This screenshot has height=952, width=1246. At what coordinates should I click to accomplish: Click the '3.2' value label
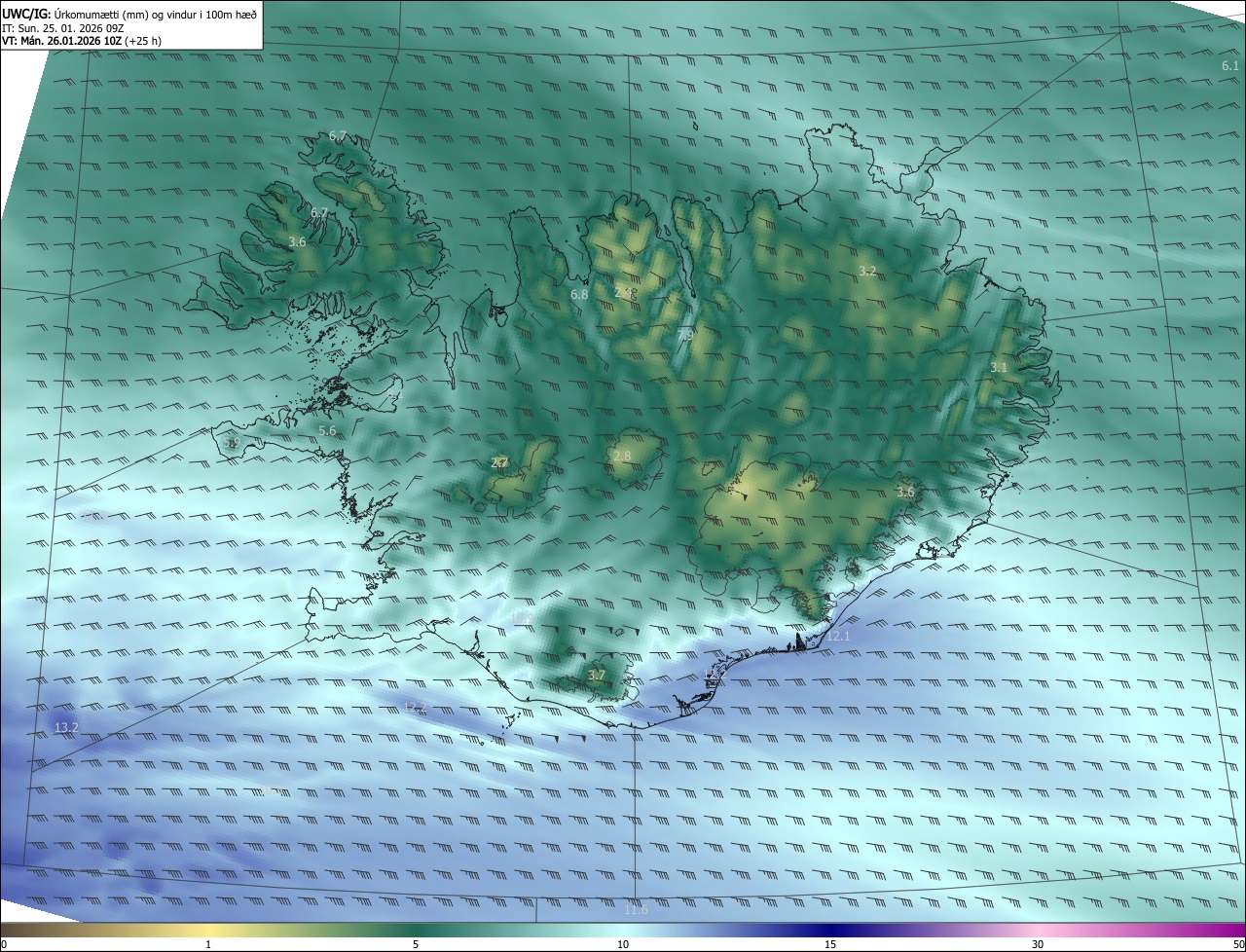pos(867,271)
